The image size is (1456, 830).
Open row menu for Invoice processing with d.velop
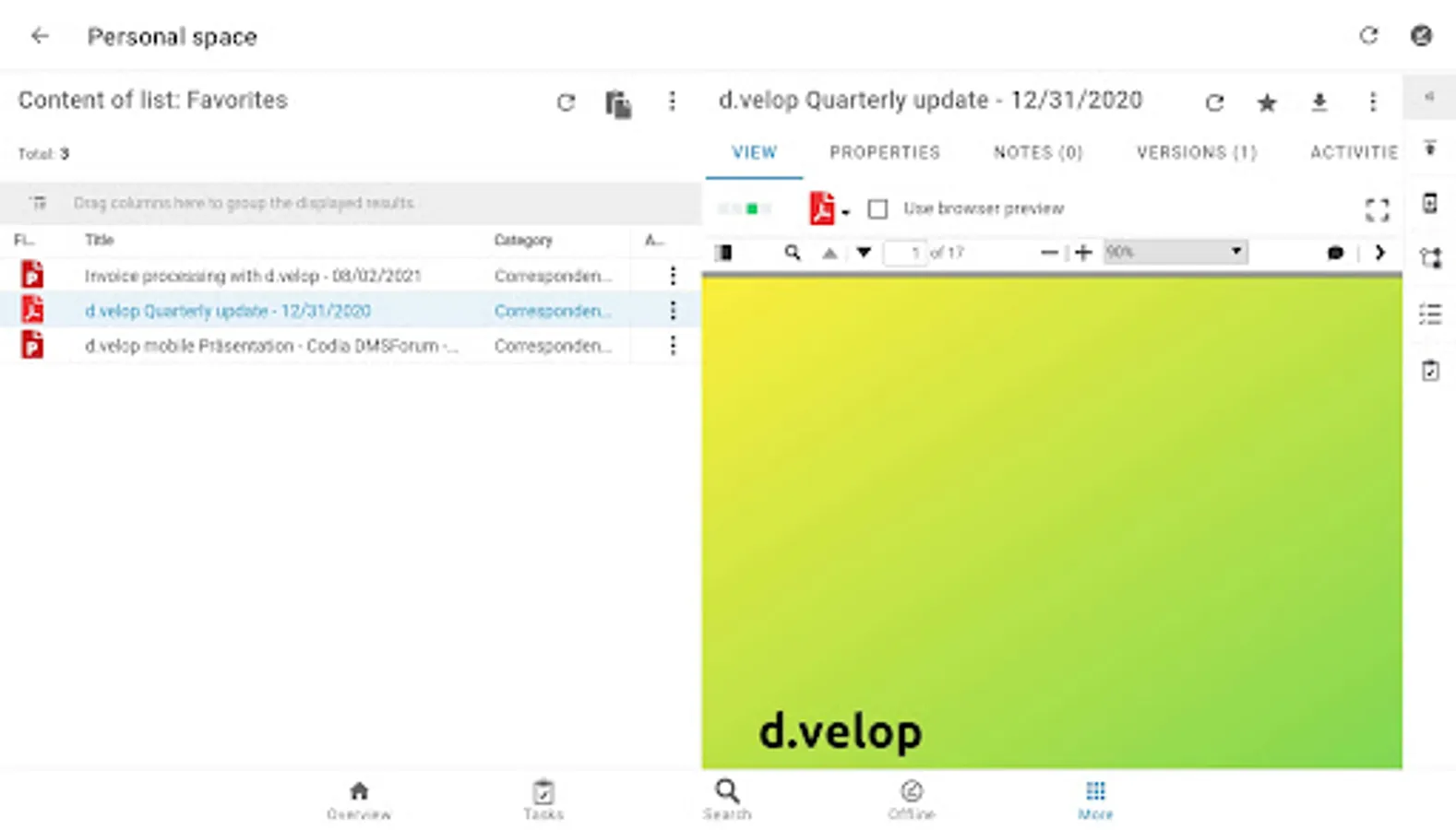(673, 275)
